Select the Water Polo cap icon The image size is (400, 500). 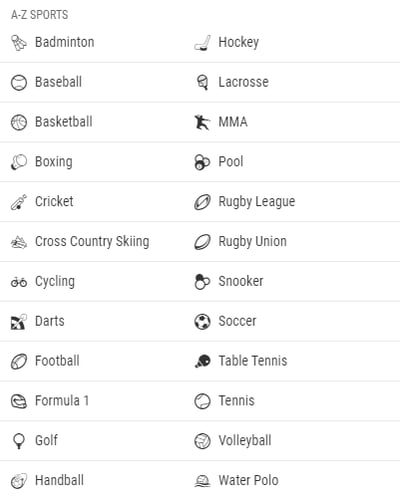tap(202, 481)
